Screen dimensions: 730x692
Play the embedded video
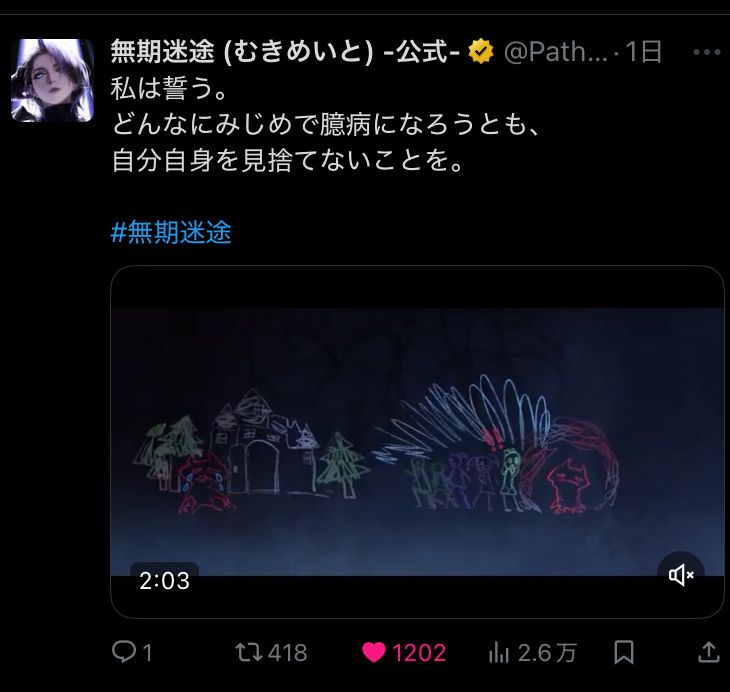click(x=417, y=441)
